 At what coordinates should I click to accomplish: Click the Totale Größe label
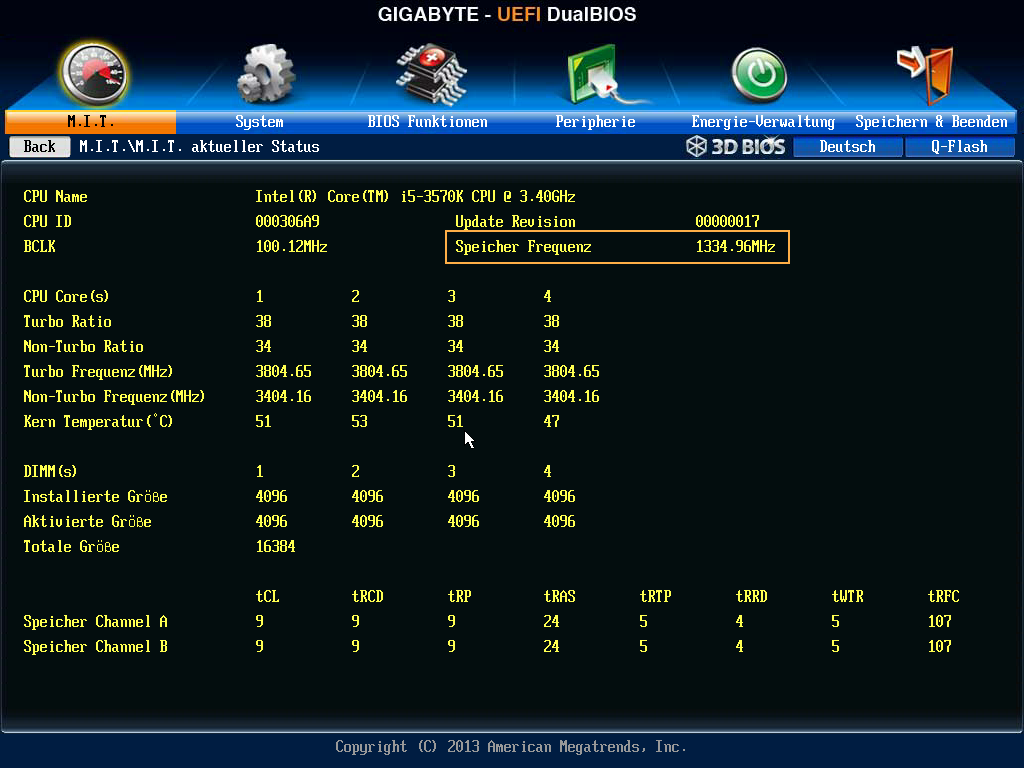click(x=71, y=547)
